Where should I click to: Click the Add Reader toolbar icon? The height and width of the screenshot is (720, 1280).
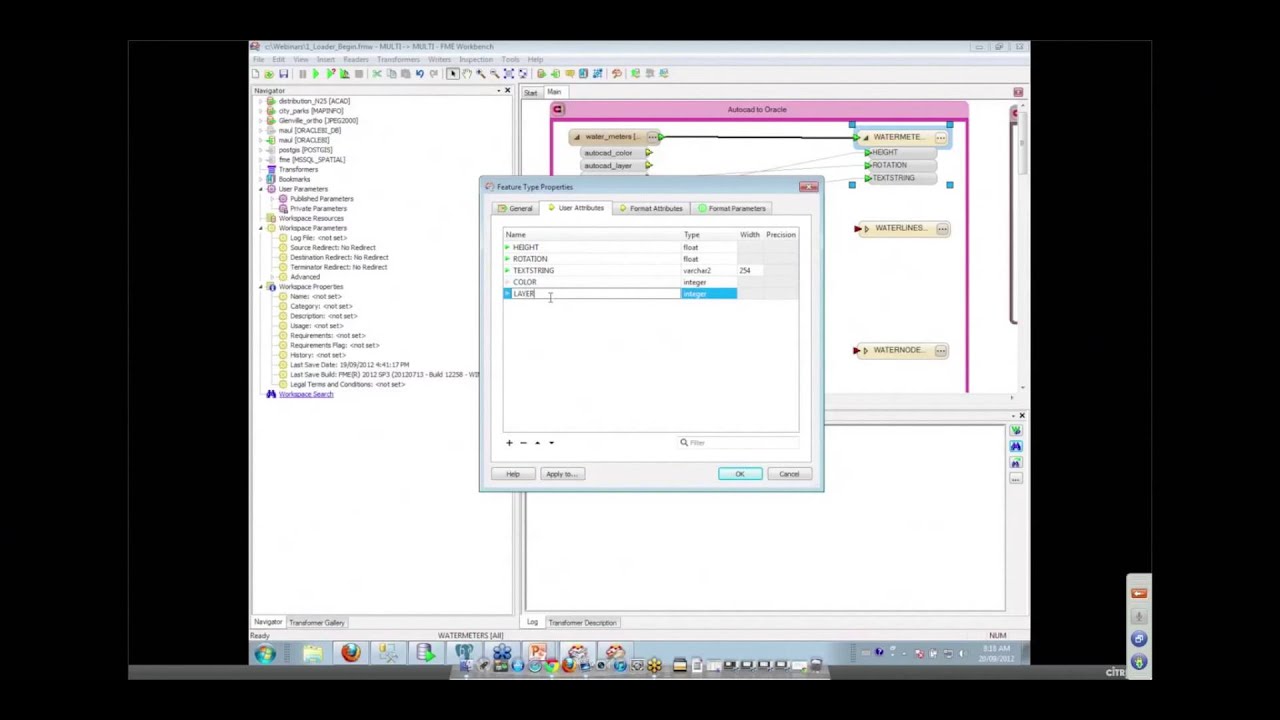540,73
